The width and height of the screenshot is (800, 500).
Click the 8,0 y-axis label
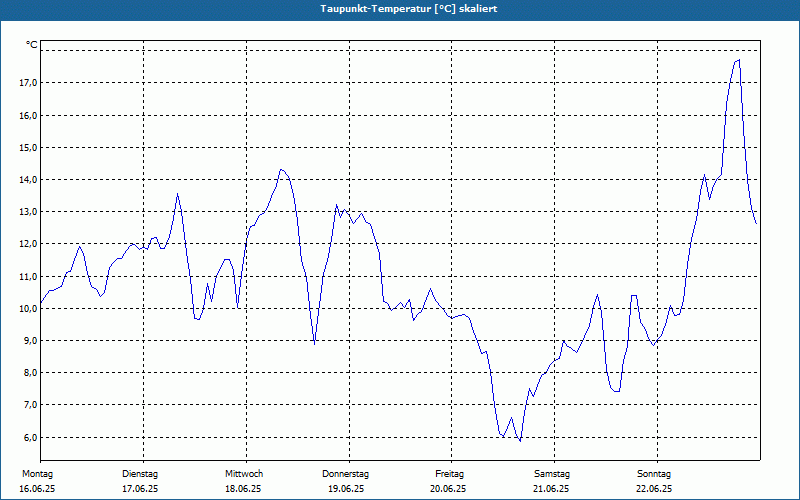[29, 373]
